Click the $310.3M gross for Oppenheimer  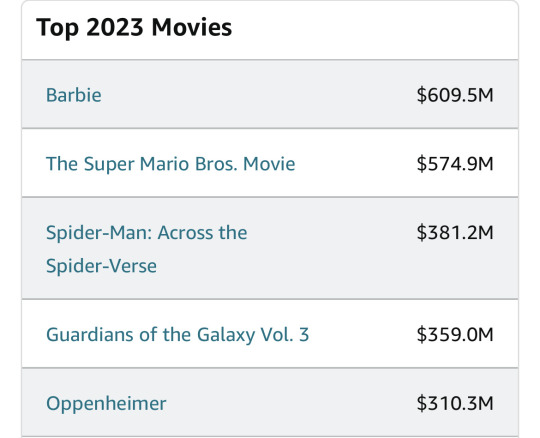455,403
